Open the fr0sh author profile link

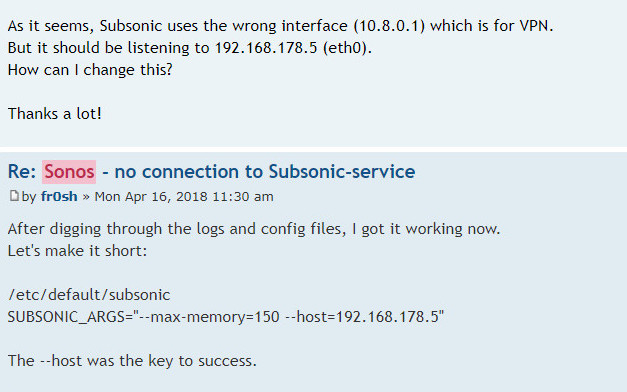point(59,196)
